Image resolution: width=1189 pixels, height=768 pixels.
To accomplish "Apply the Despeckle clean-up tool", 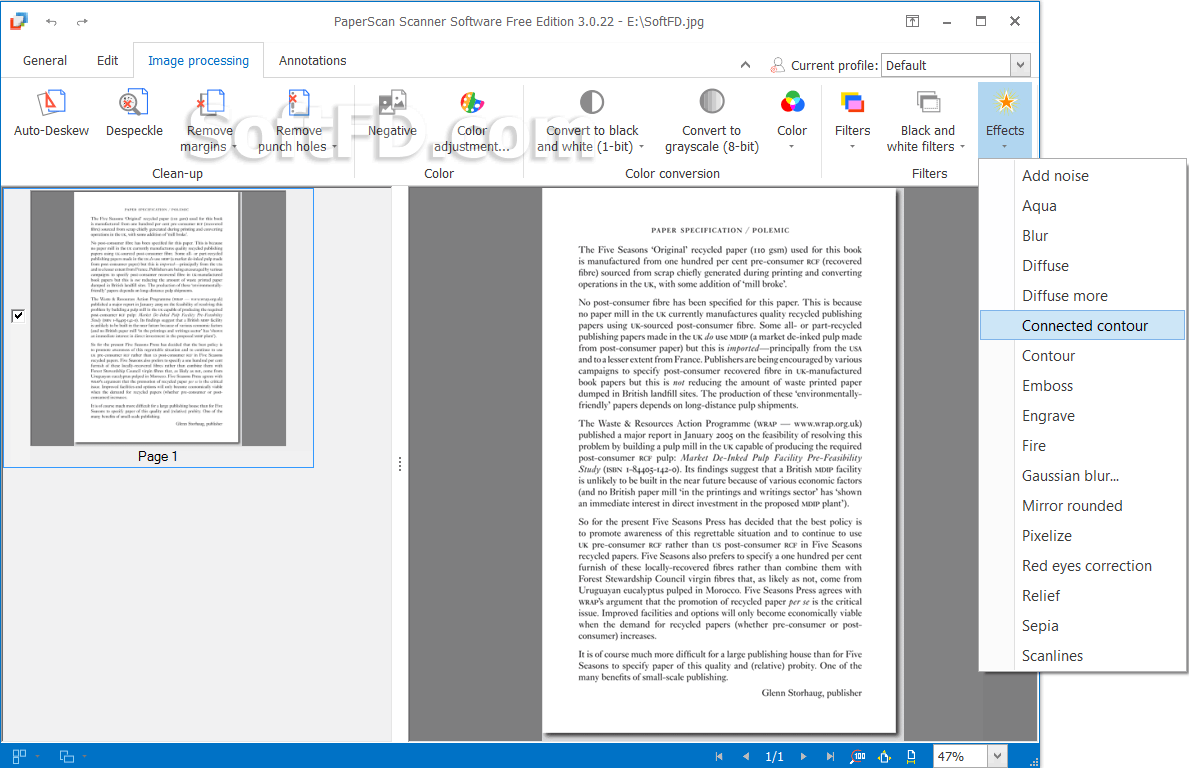I will pos(134,114).
